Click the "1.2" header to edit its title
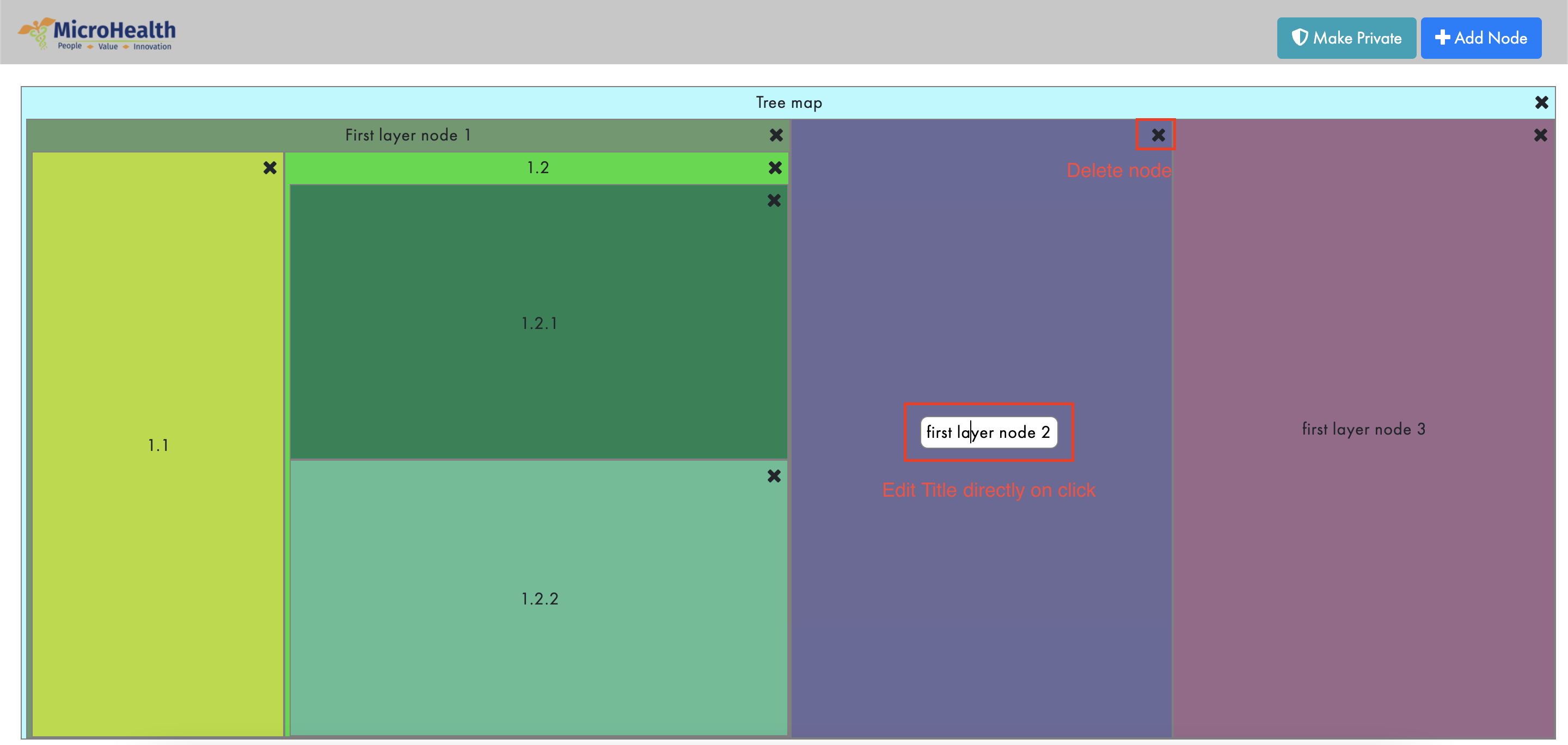Viewport: 1568px width, 745px height. [x=538, y=167]
